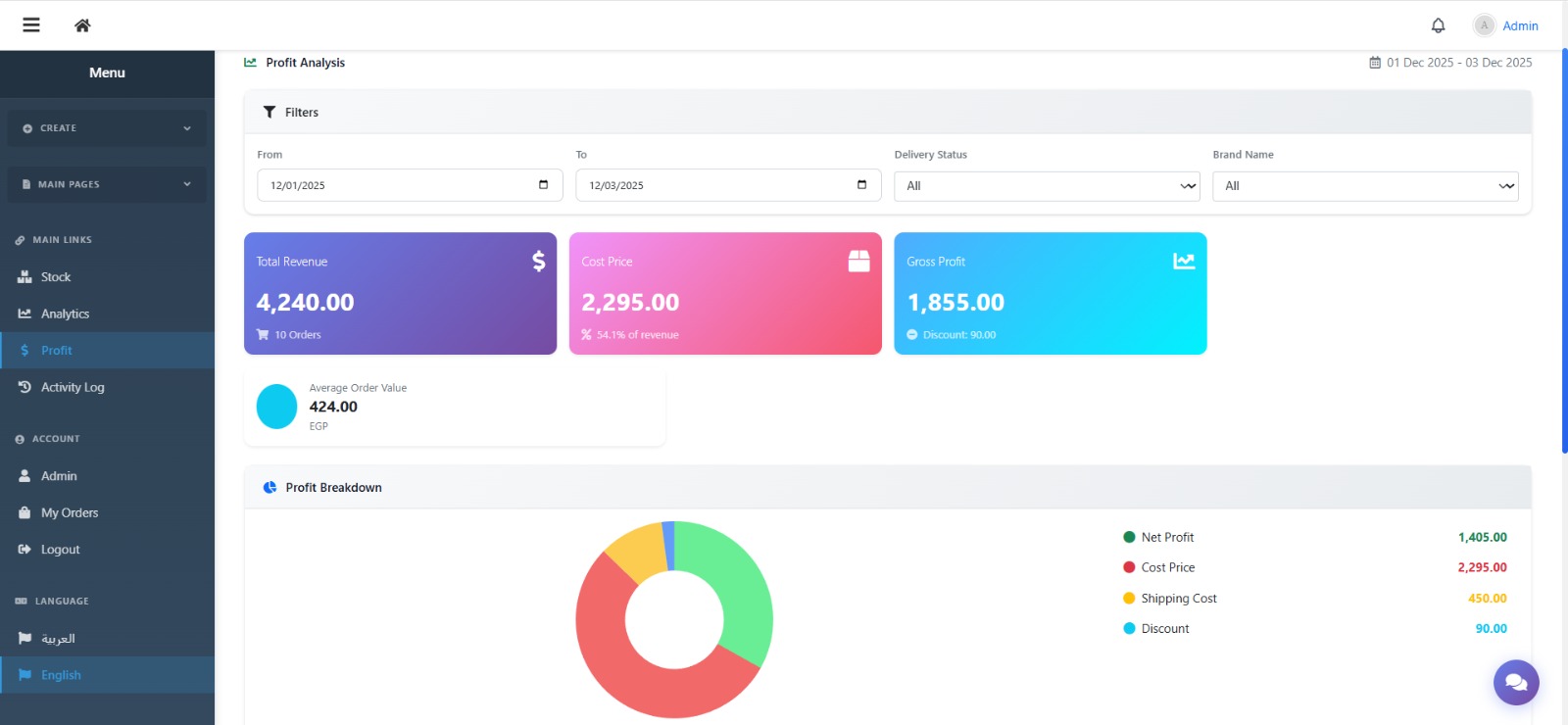This screenshot has width=1568, height=725.
Task: Expand the MAIN PAGES sidebar section
Action: 107,184
